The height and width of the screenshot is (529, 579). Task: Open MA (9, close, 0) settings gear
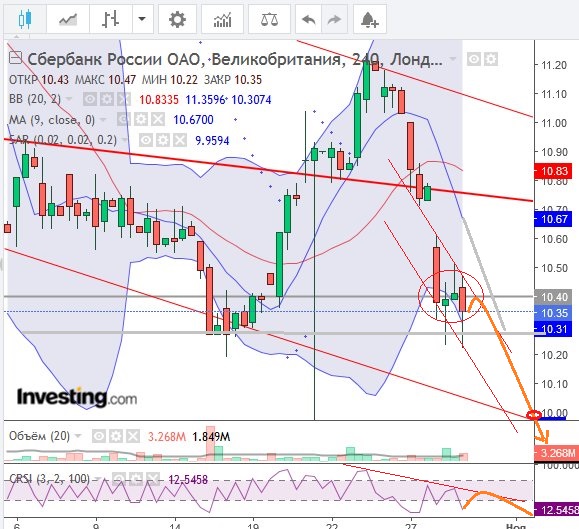coord(141,120)
